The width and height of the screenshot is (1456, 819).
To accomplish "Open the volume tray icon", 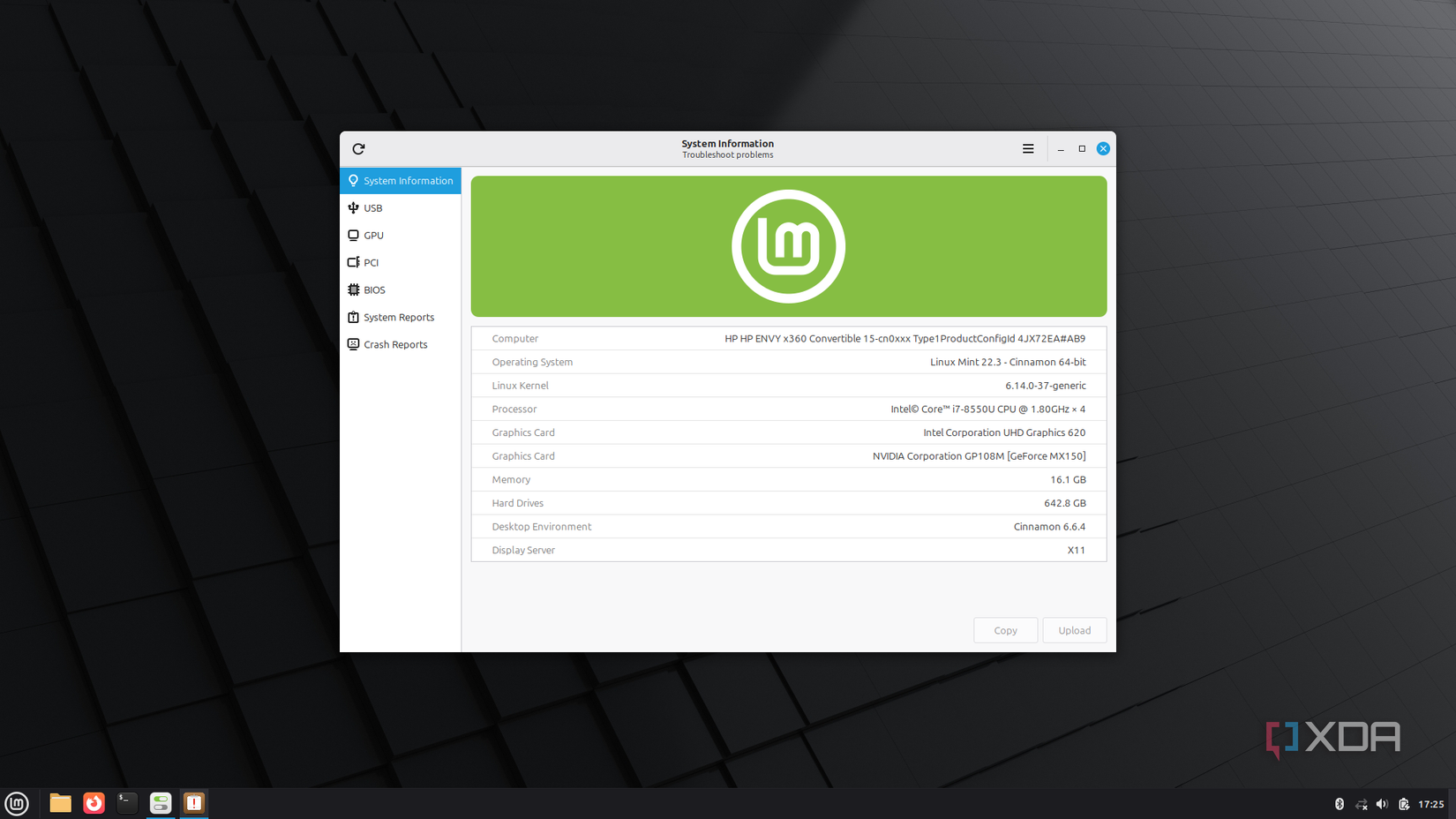I will [x=1383, y=804].
